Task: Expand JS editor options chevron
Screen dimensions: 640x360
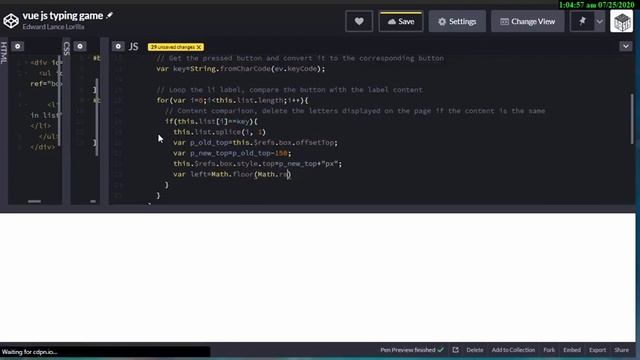Action: coord(625,46)
